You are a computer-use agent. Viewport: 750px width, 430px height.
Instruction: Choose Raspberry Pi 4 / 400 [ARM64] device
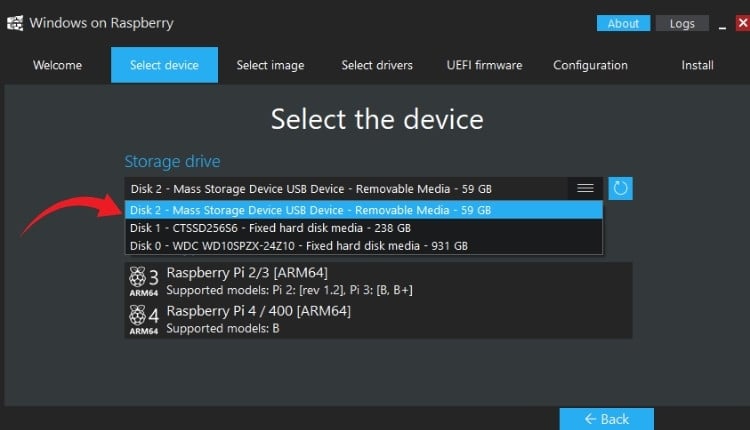pyautogui.click(x=378, y=320)
